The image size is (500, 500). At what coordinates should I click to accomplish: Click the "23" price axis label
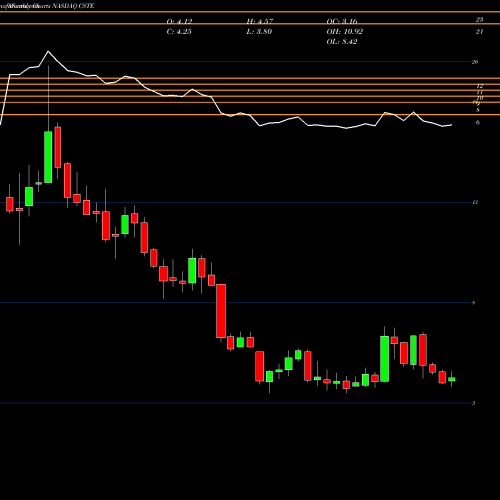point(479,20)
